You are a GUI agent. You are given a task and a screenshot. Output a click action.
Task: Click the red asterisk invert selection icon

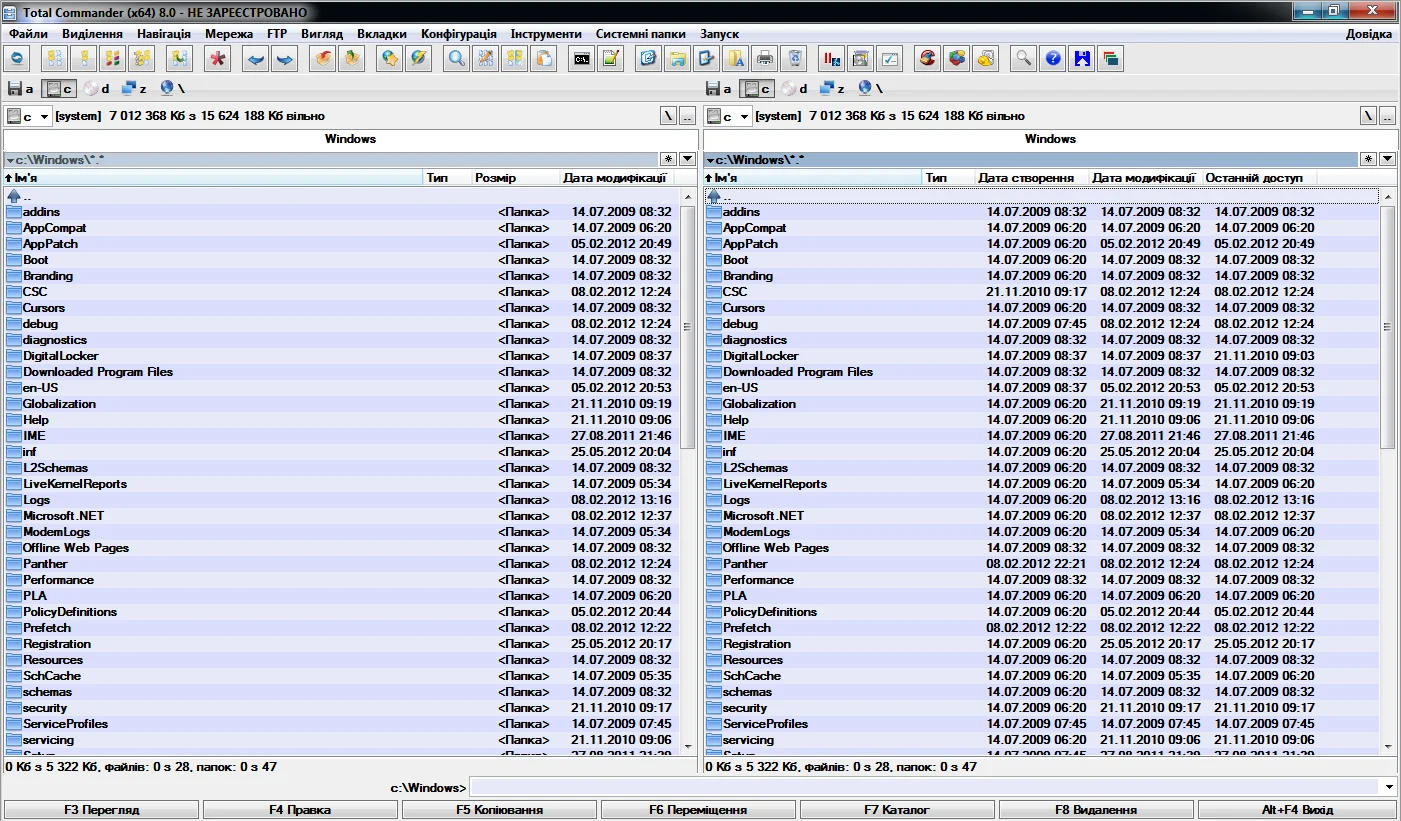217,59
